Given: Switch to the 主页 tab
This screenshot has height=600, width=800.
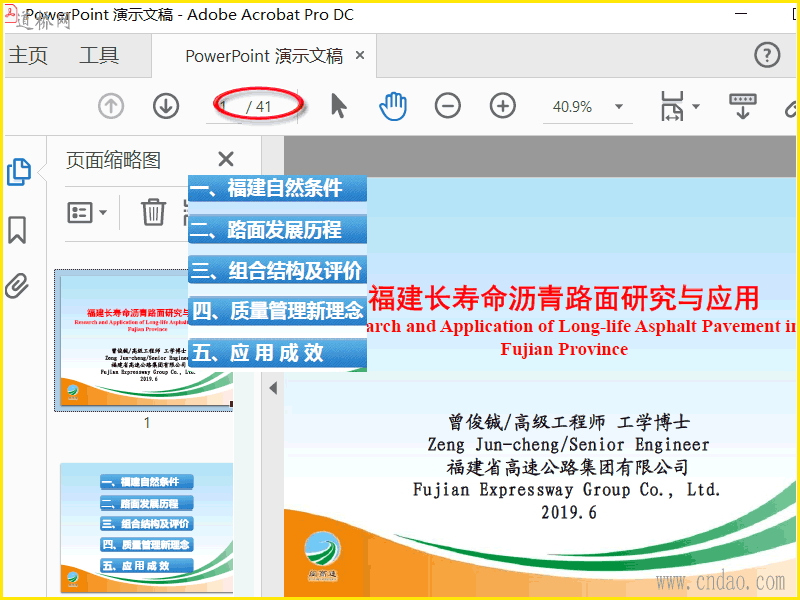Looking at the screenshot, I should [28, 55].
